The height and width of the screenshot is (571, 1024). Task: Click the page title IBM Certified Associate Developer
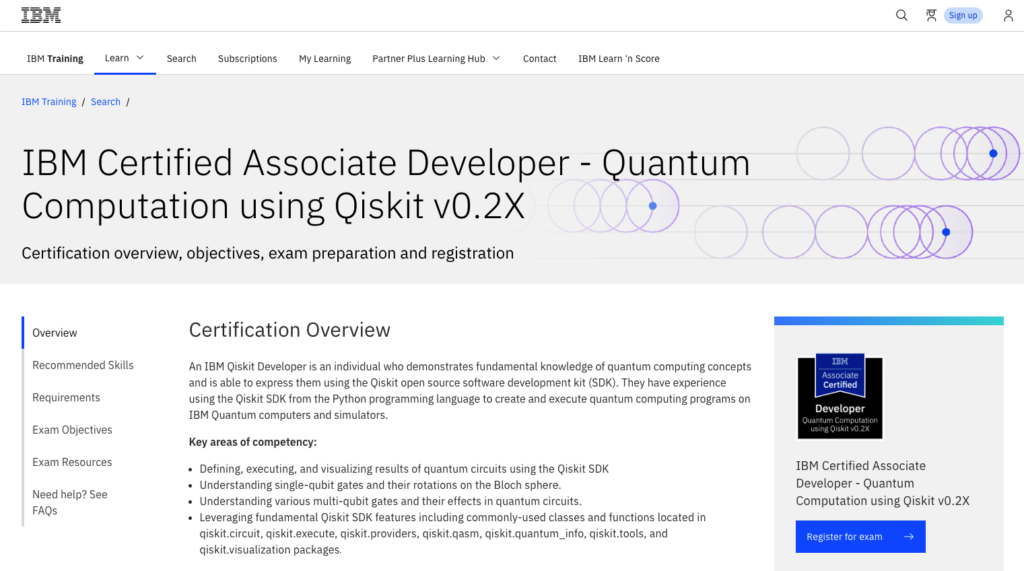click(x=386, y=184)
